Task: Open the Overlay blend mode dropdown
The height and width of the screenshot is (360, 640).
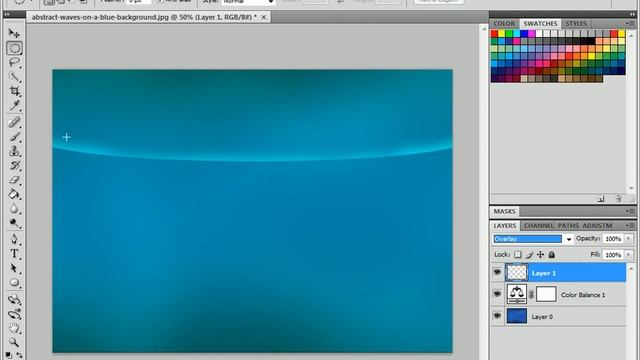Action: 569,239
